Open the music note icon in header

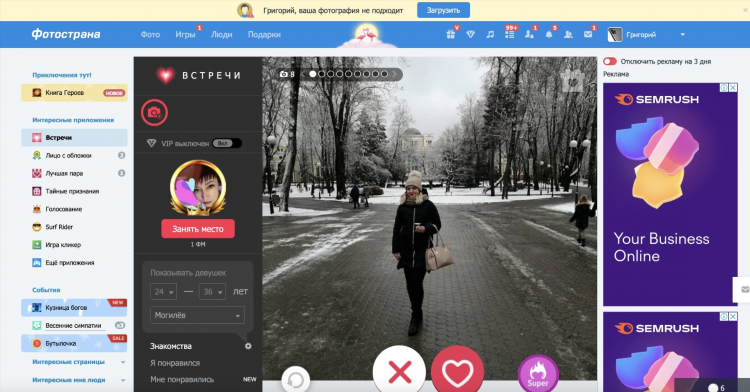(x=490, y=34)
